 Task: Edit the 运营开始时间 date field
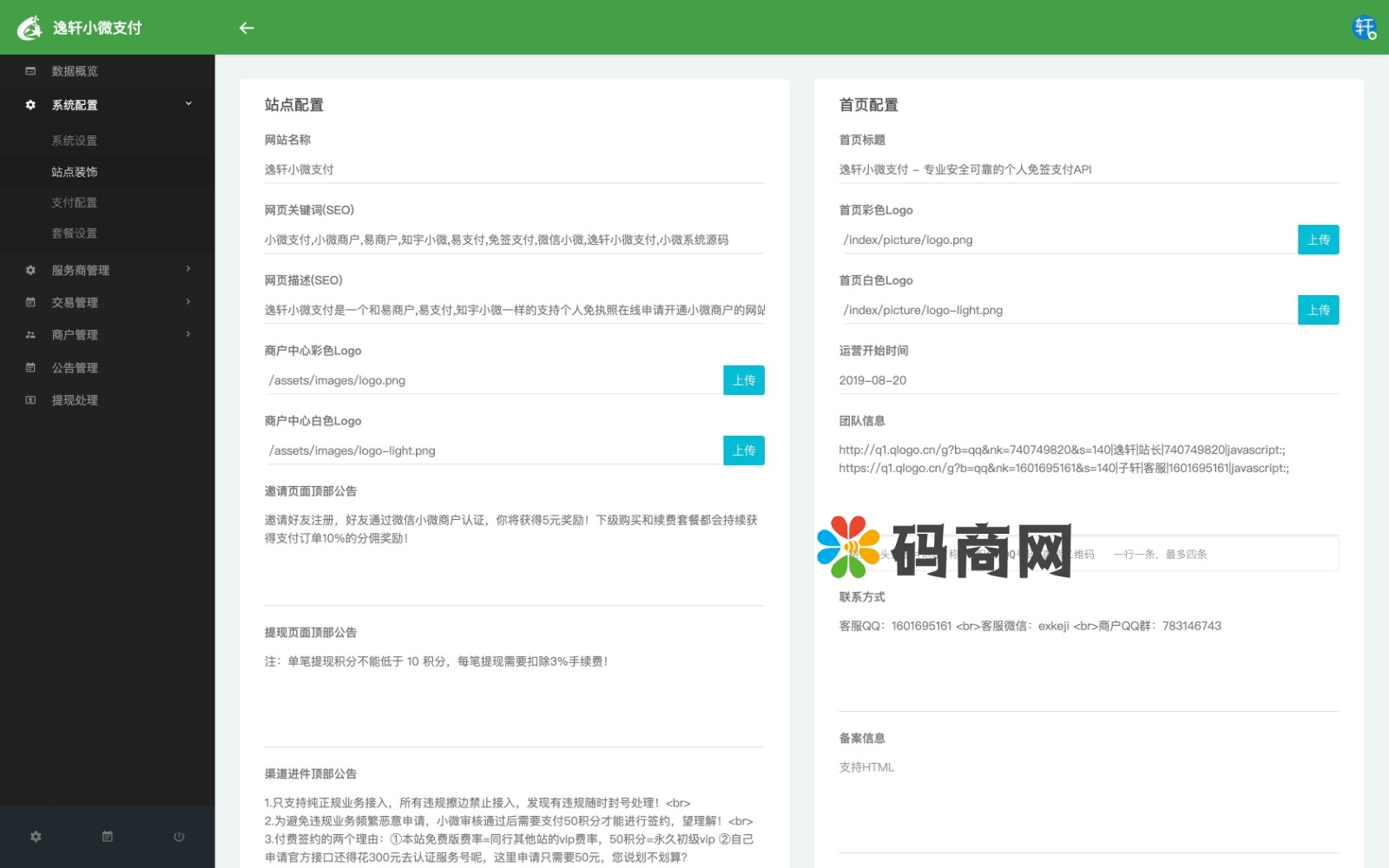1088,380
